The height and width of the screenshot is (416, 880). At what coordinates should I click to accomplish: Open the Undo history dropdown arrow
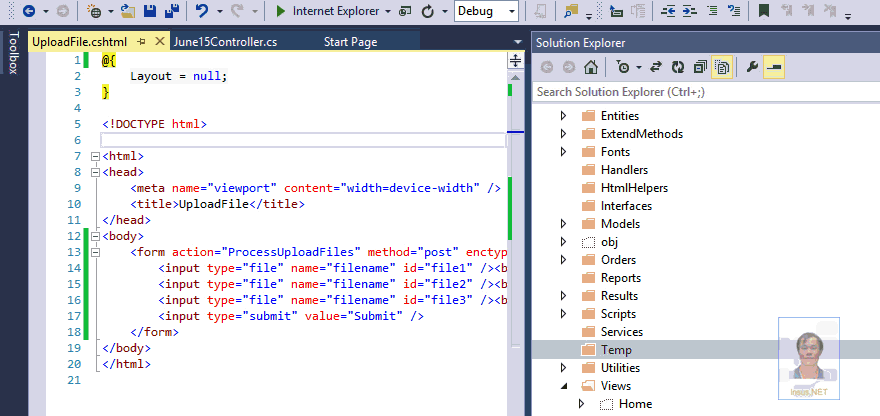pyautogui.click(x=219, y=11)
